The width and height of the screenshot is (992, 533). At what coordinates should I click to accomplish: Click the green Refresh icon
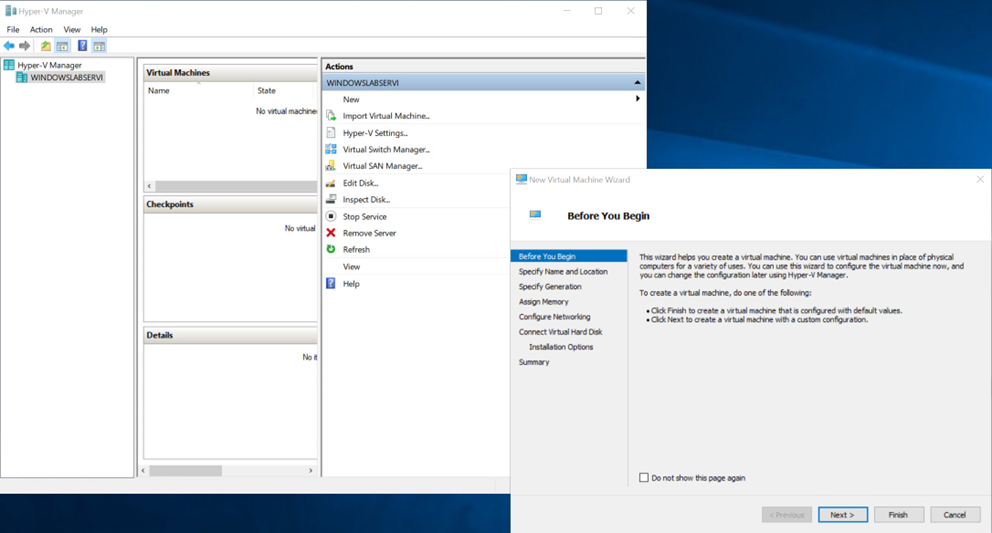331,249
